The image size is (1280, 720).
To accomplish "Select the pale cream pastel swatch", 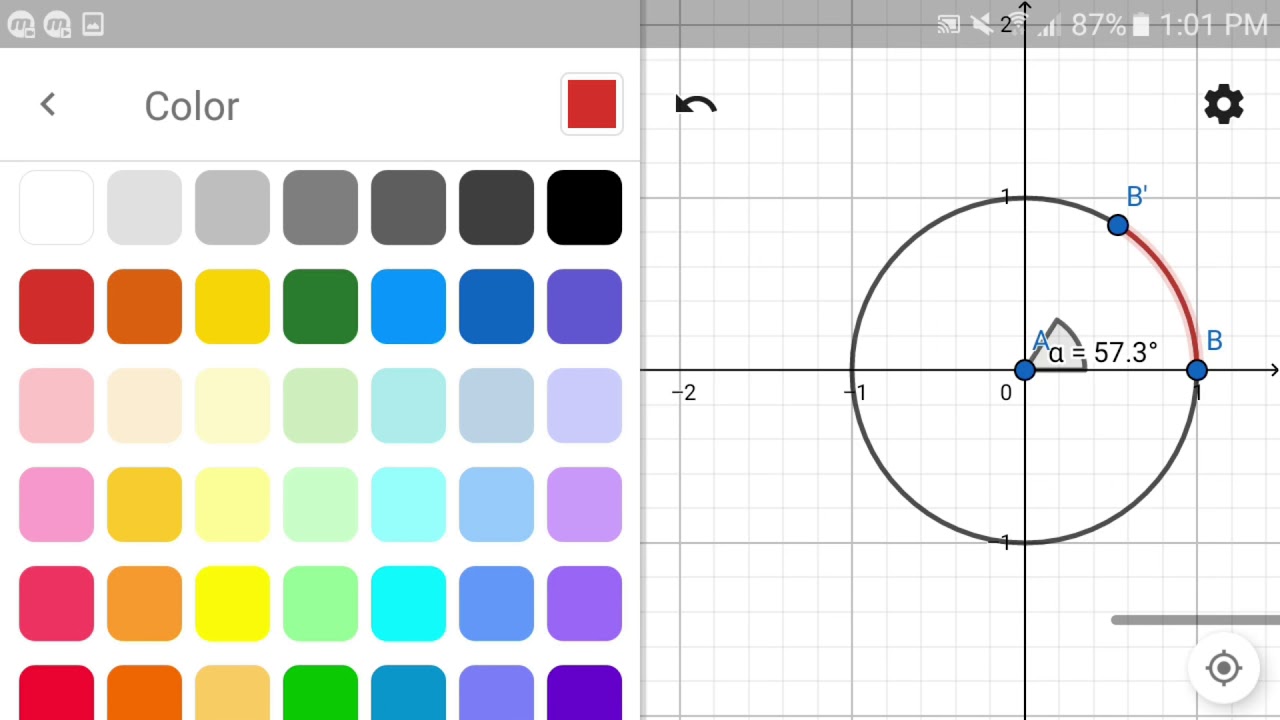I will tap(144, 405).
